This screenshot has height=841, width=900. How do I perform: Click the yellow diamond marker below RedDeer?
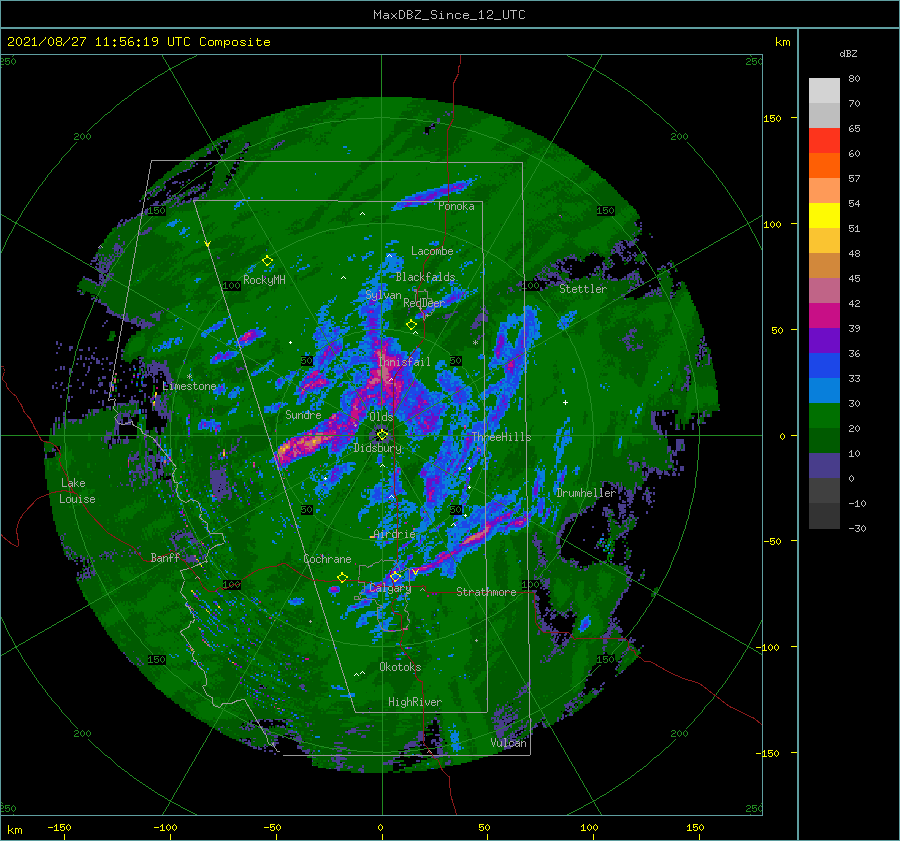point(412,325)
